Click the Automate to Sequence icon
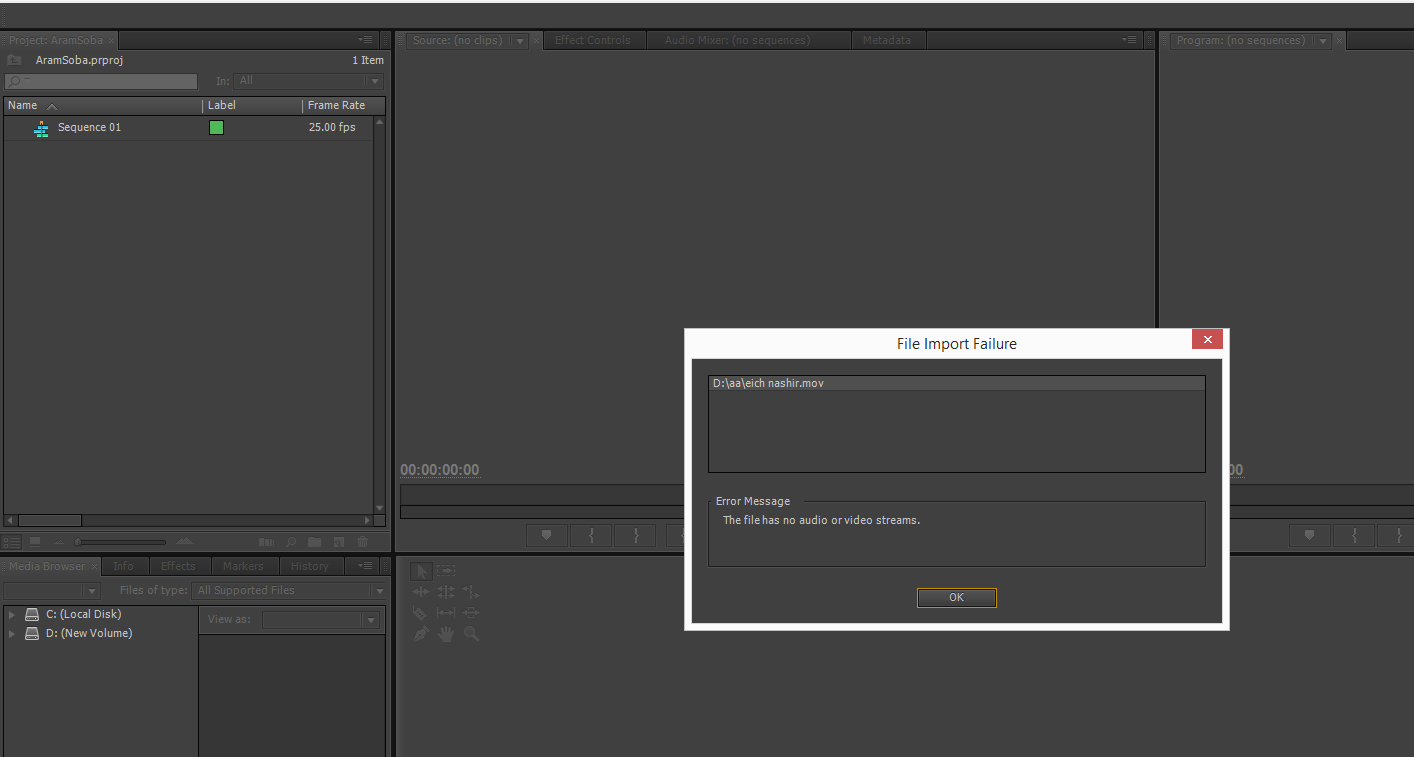This screenshot has width=1414, height=757. pyautogui.click(x=266, y=542)
